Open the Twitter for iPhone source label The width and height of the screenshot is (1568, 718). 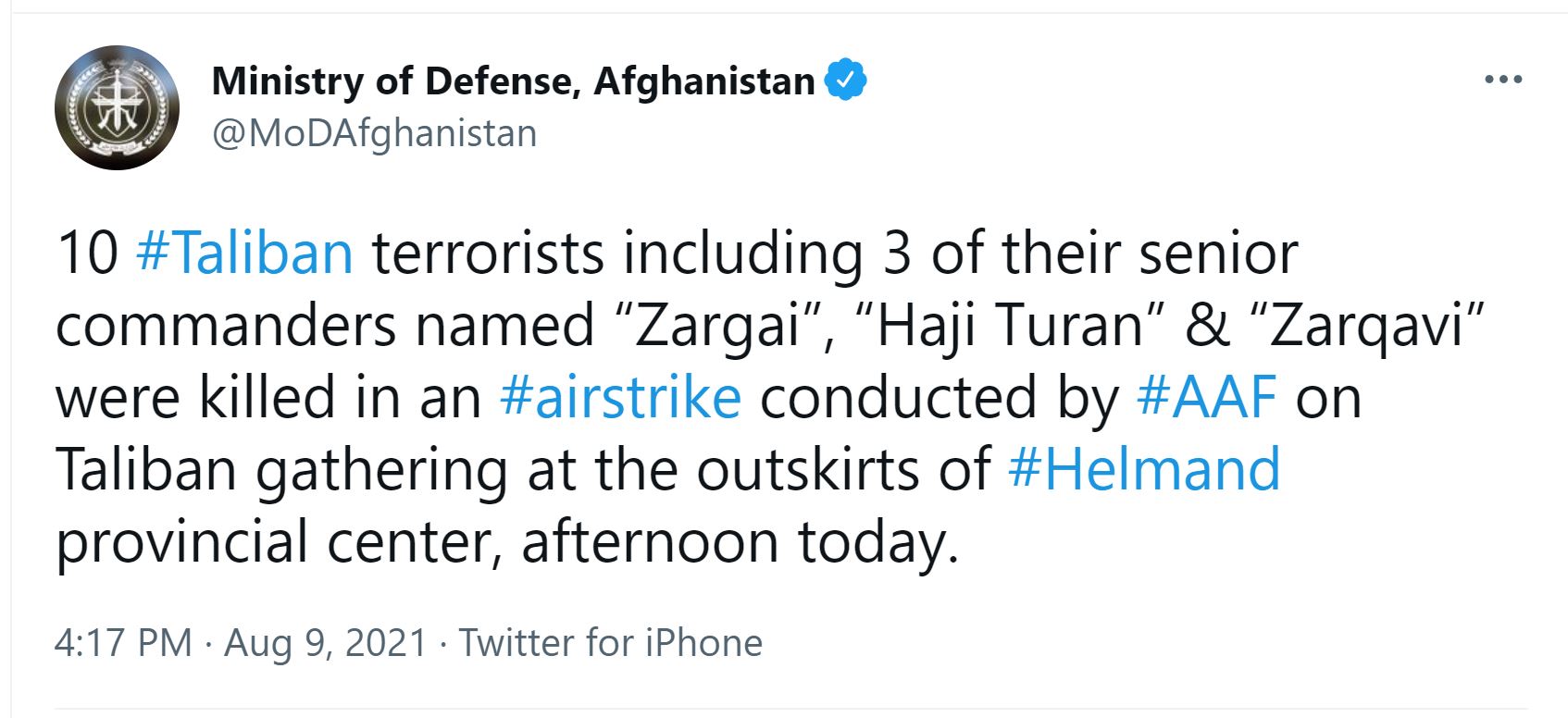point(611,642)
